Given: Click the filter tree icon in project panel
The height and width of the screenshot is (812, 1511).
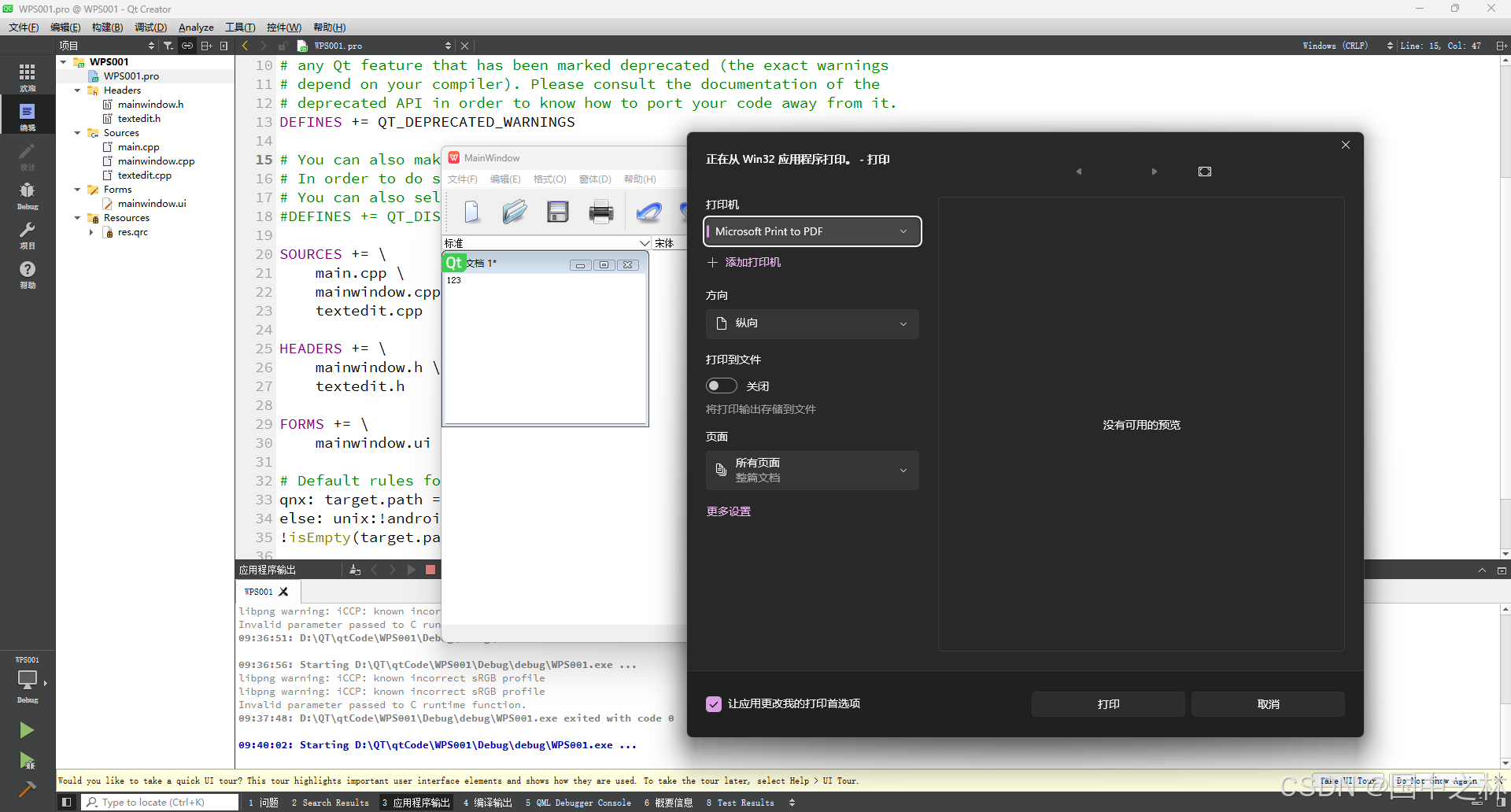Looking at the screenshot, I should (168, 46).
